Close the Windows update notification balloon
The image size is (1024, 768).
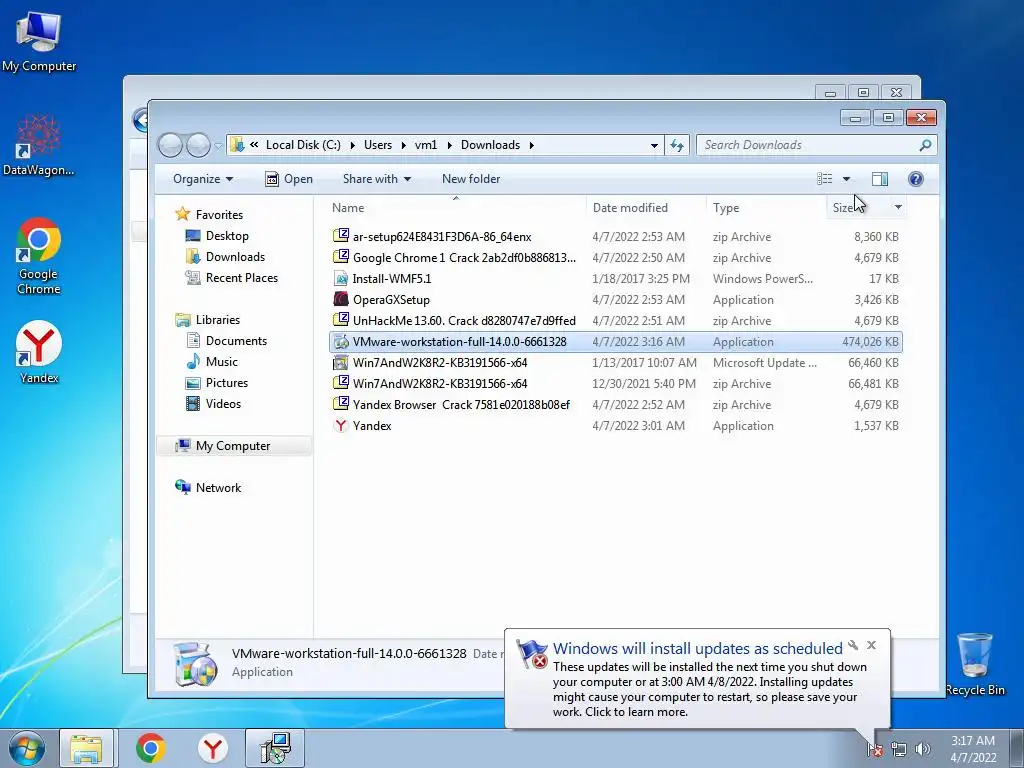pos(871,645)
